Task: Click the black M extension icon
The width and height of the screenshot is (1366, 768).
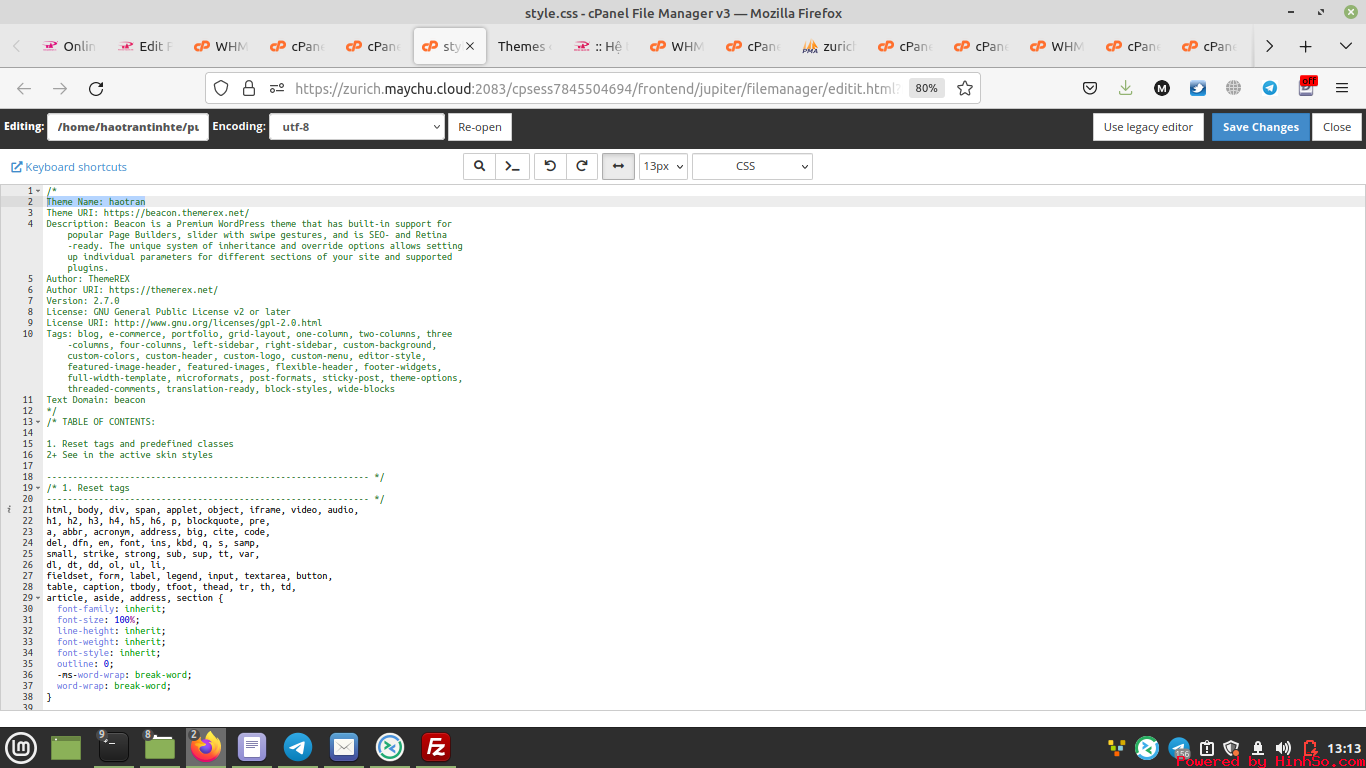Action: [1162, 88]
